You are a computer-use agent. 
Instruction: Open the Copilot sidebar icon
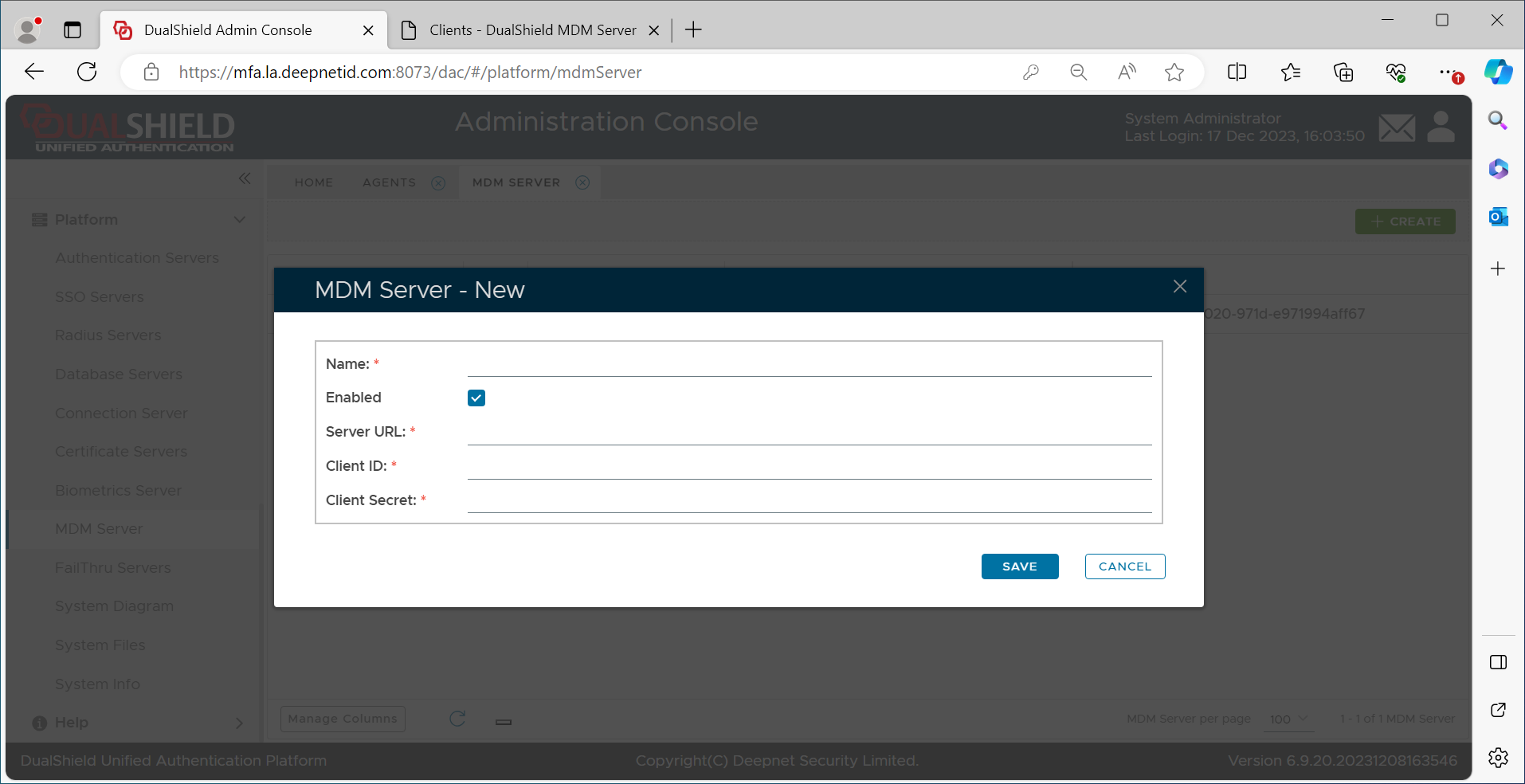coord(1498,73)
